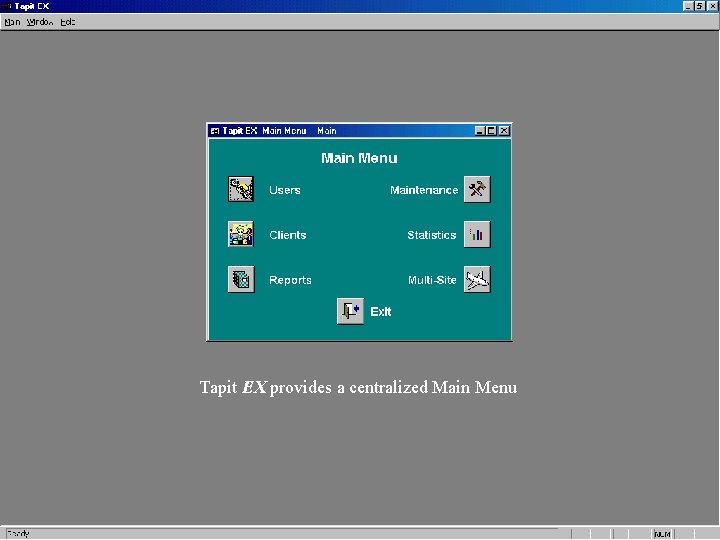Image resolution: width=720 pixels, height=540 pixels.
Task: Open the menu right of Window
Action: tap(68, 22)
